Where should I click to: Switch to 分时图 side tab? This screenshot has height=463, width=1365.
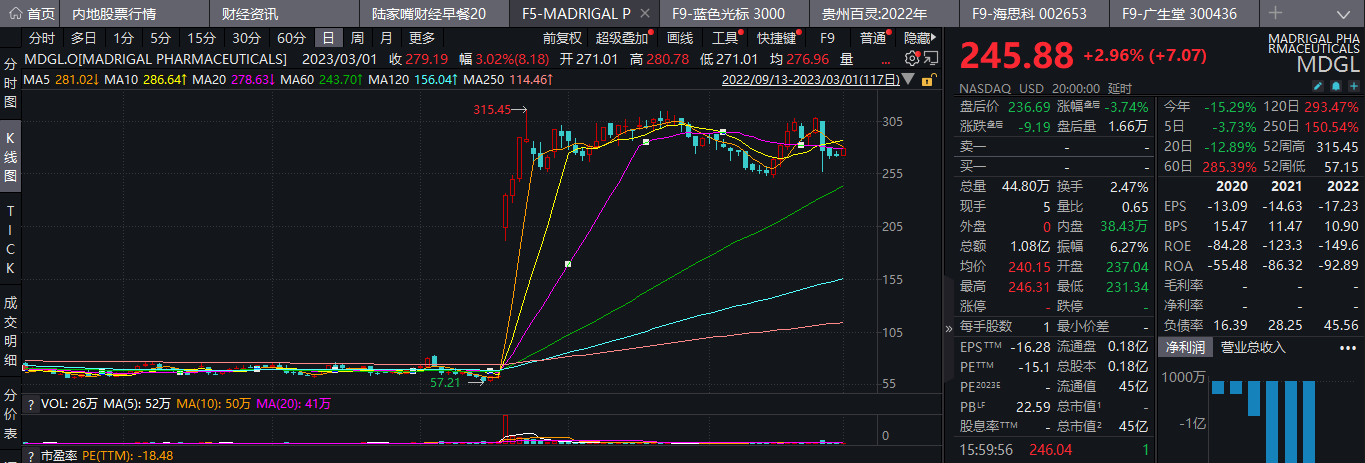10,82
